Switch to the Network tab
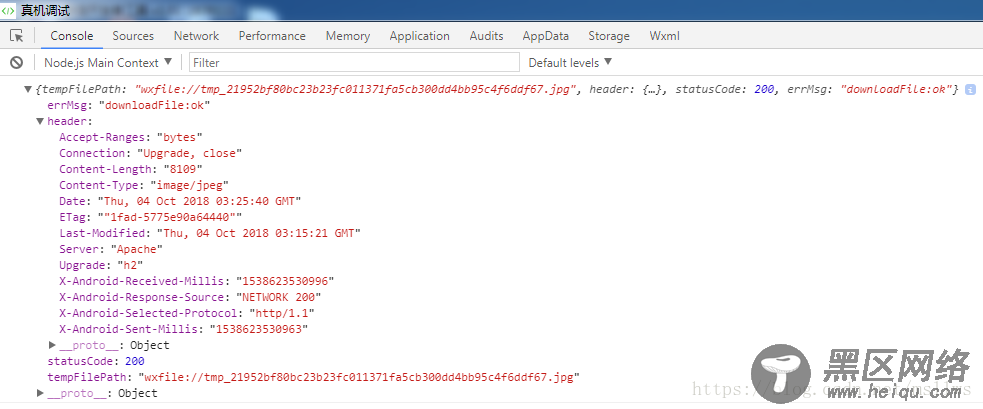 tap(196, 36)
